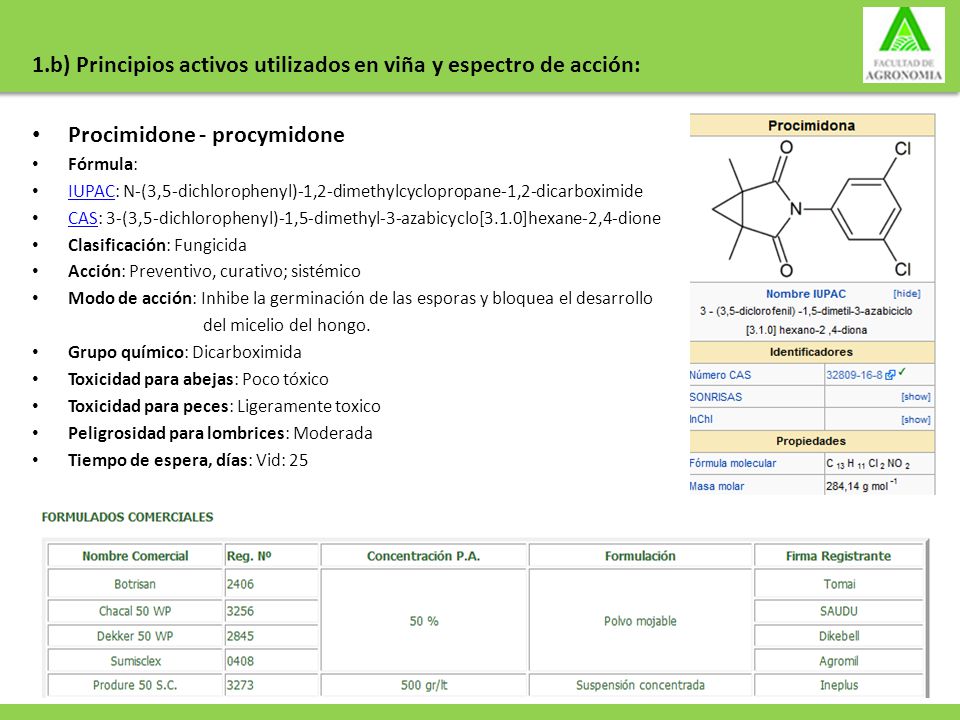Open the Fórmula molecular link
The width and height of the screenshot is (960, 720).
pos(732,463)
